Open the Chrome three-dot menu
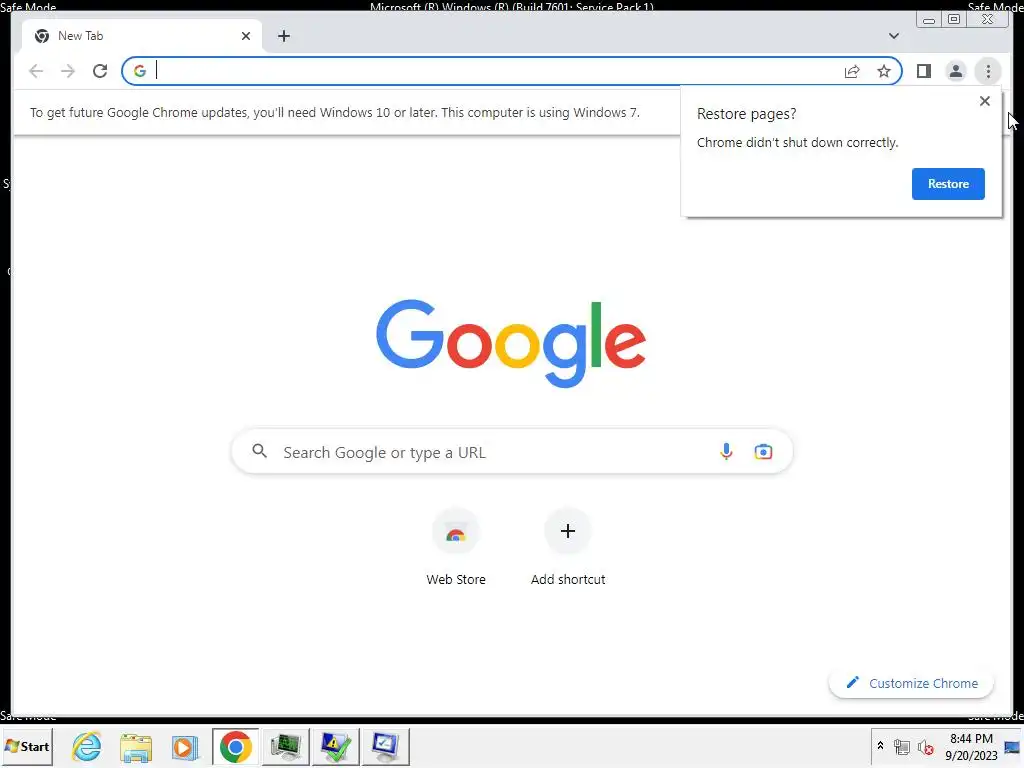Image resolution: width=1024 pixels, height=768 pixels. pos(988,71)
